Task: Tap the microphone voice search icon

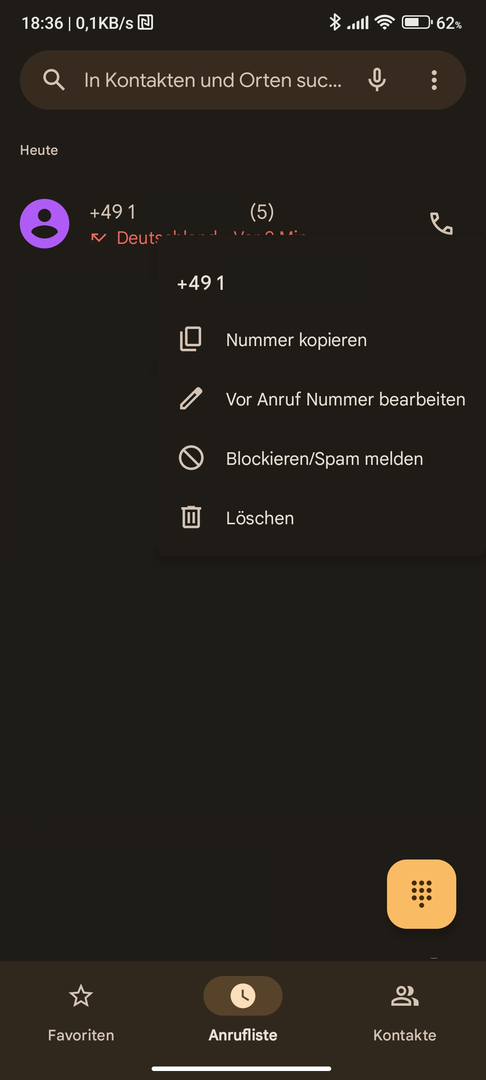Action: coord(377,80)
